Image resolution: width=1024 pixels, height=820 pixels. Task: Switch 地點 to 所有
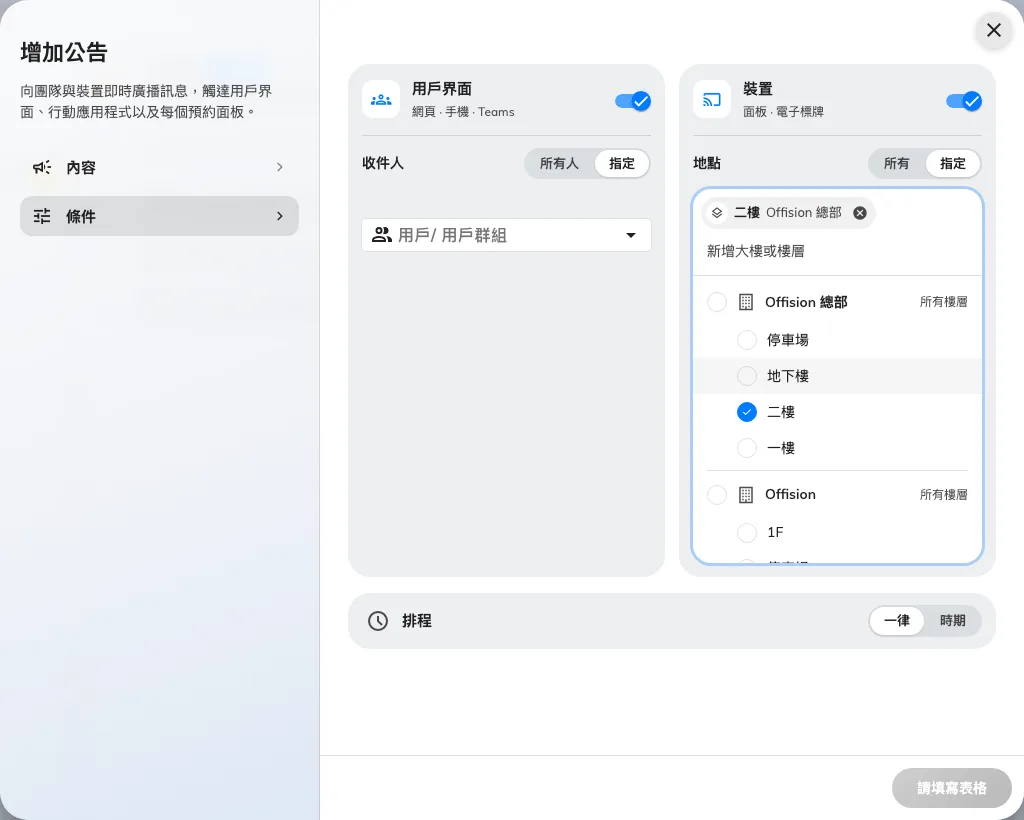(x=896, y=163)
